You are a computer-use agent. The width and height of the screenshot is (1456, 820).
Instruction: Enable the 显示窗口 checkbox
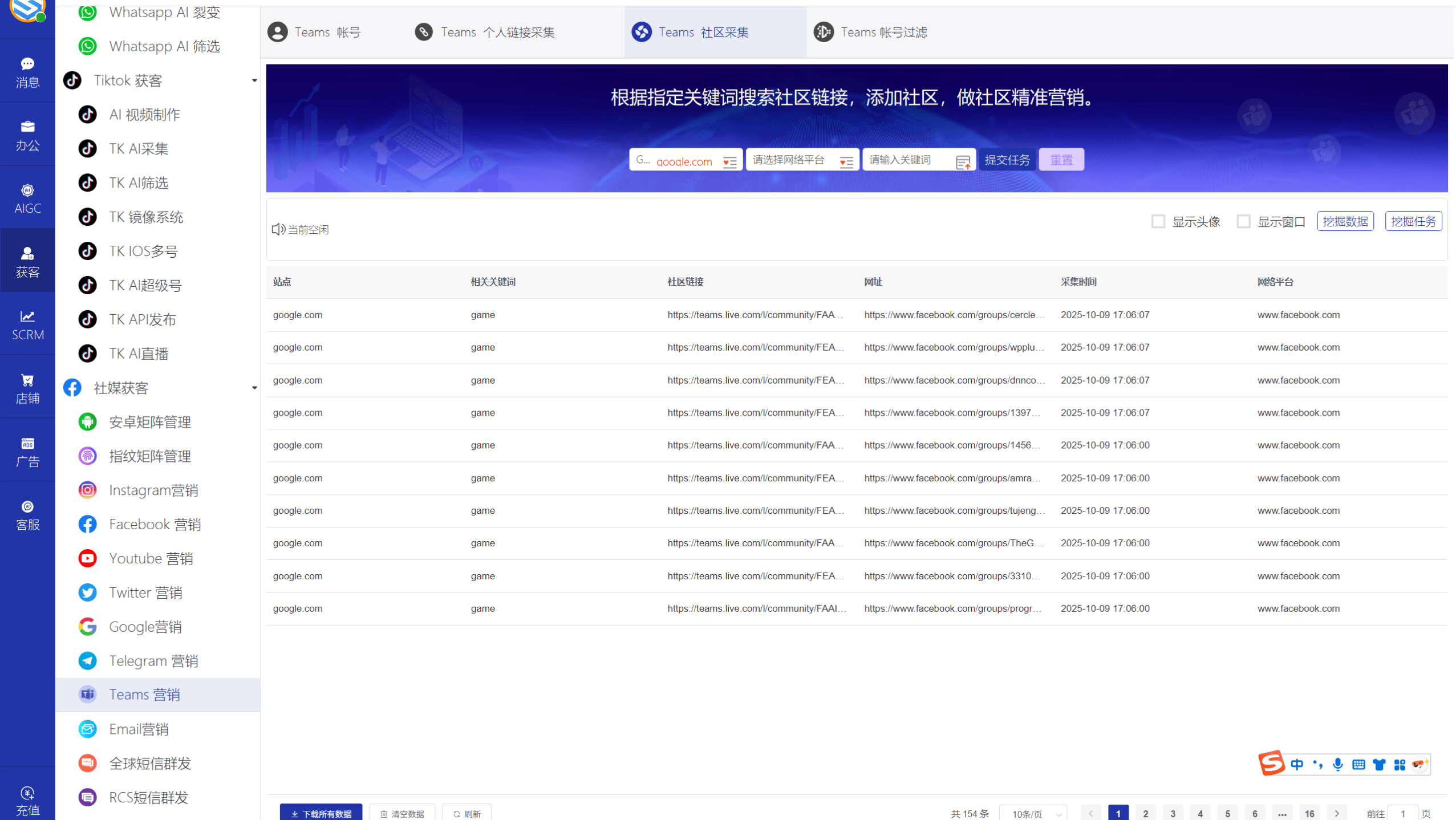1243,221
